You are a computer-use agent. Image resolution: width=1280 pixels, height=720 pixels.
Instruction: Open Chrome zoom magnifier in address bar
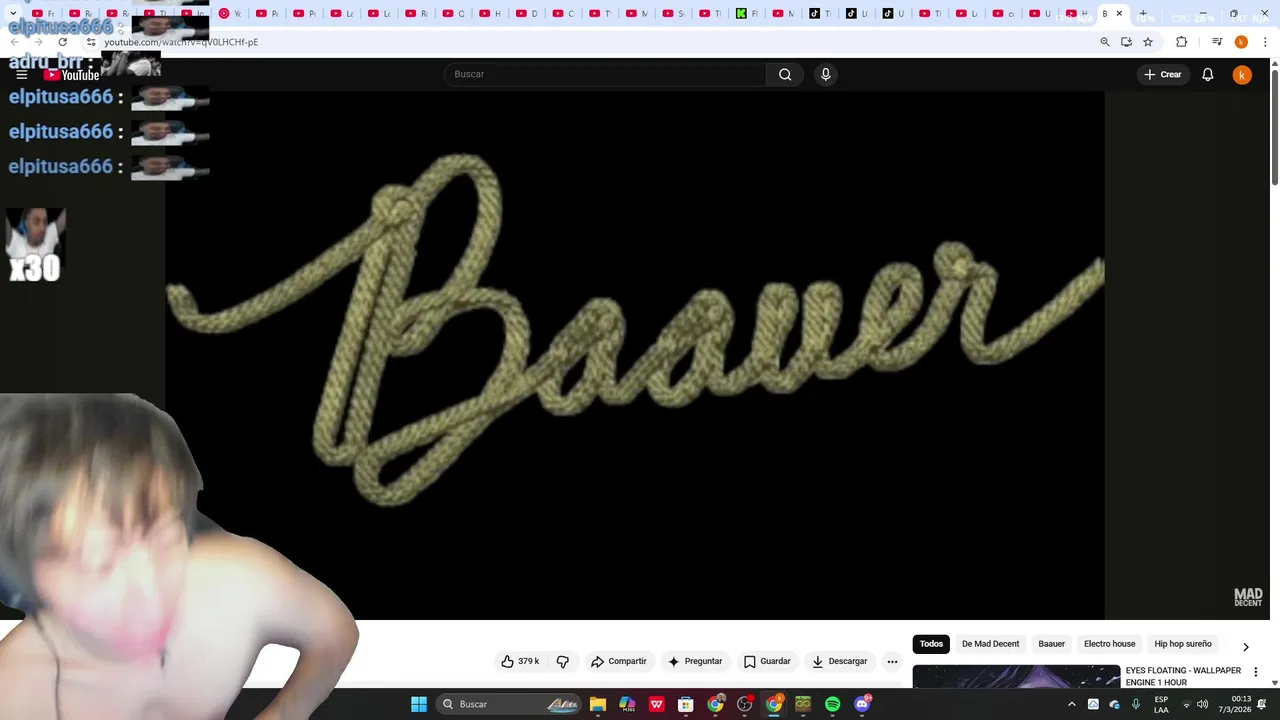(x=1104, y=42)
